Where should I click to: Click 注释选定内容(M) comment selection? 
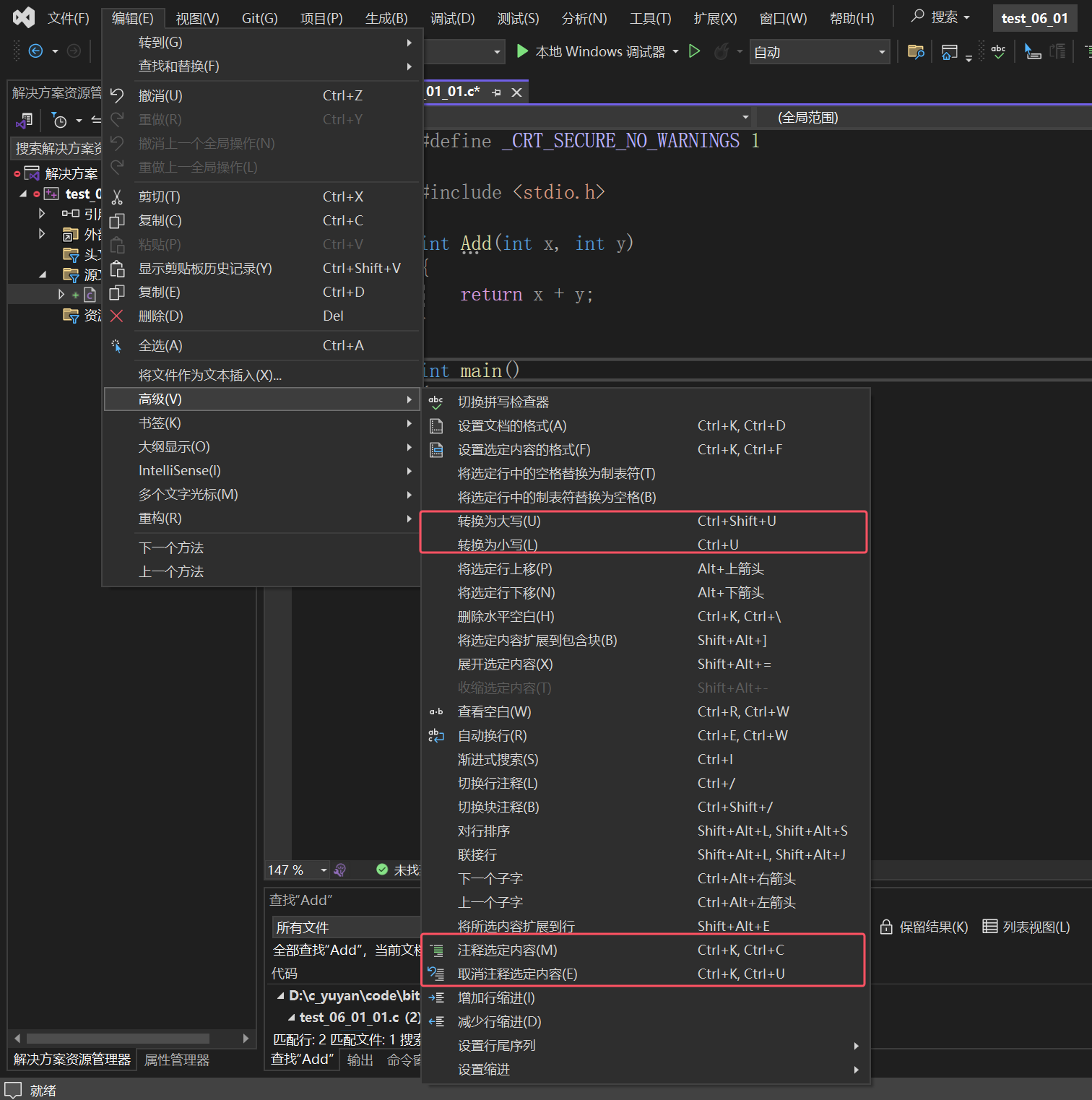[646, 950]
